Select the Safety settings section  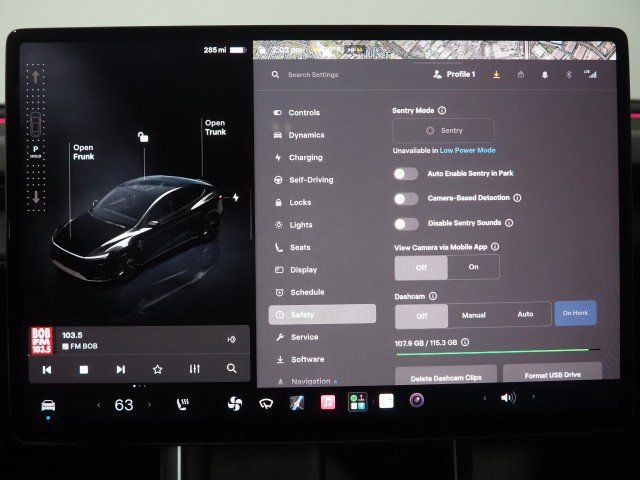coord(322,315)
